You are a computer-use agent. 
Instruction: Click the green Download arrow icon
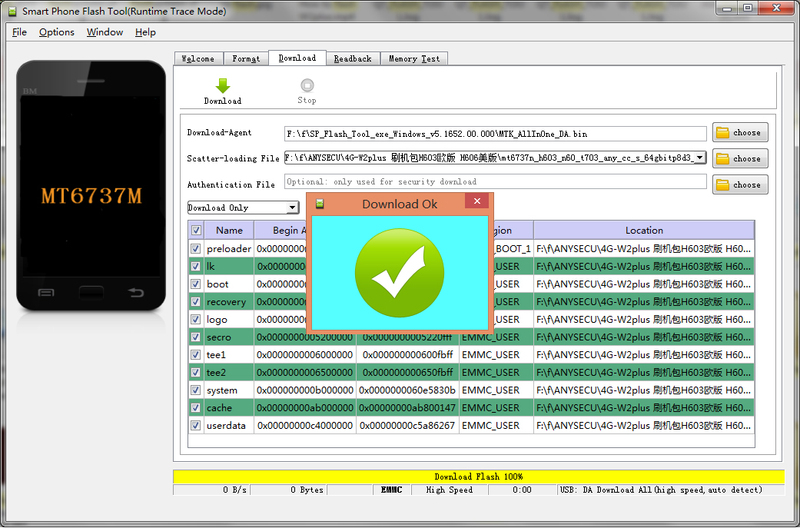222,86
